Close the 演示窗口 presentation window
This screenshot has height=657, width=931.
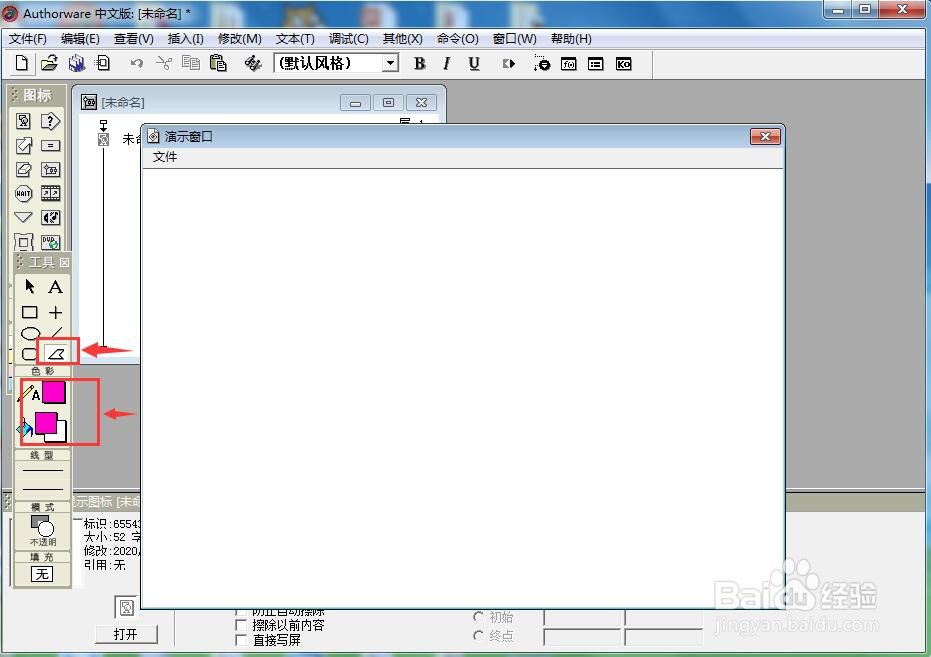765,137
